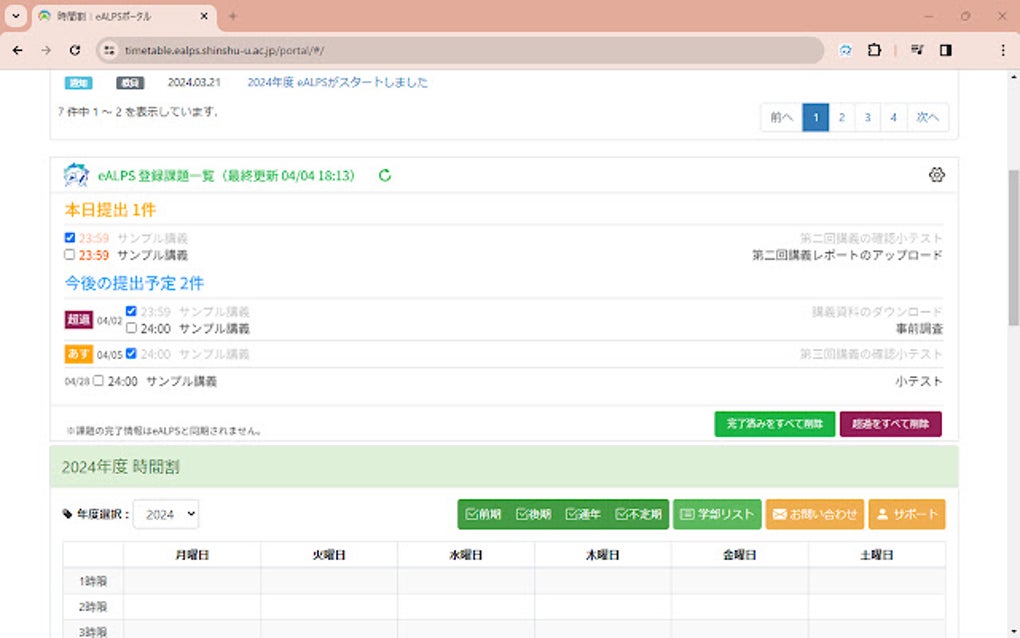Screen dimensions: 1020x638
Task: Select pagination page 3
Action: [867, 117]
